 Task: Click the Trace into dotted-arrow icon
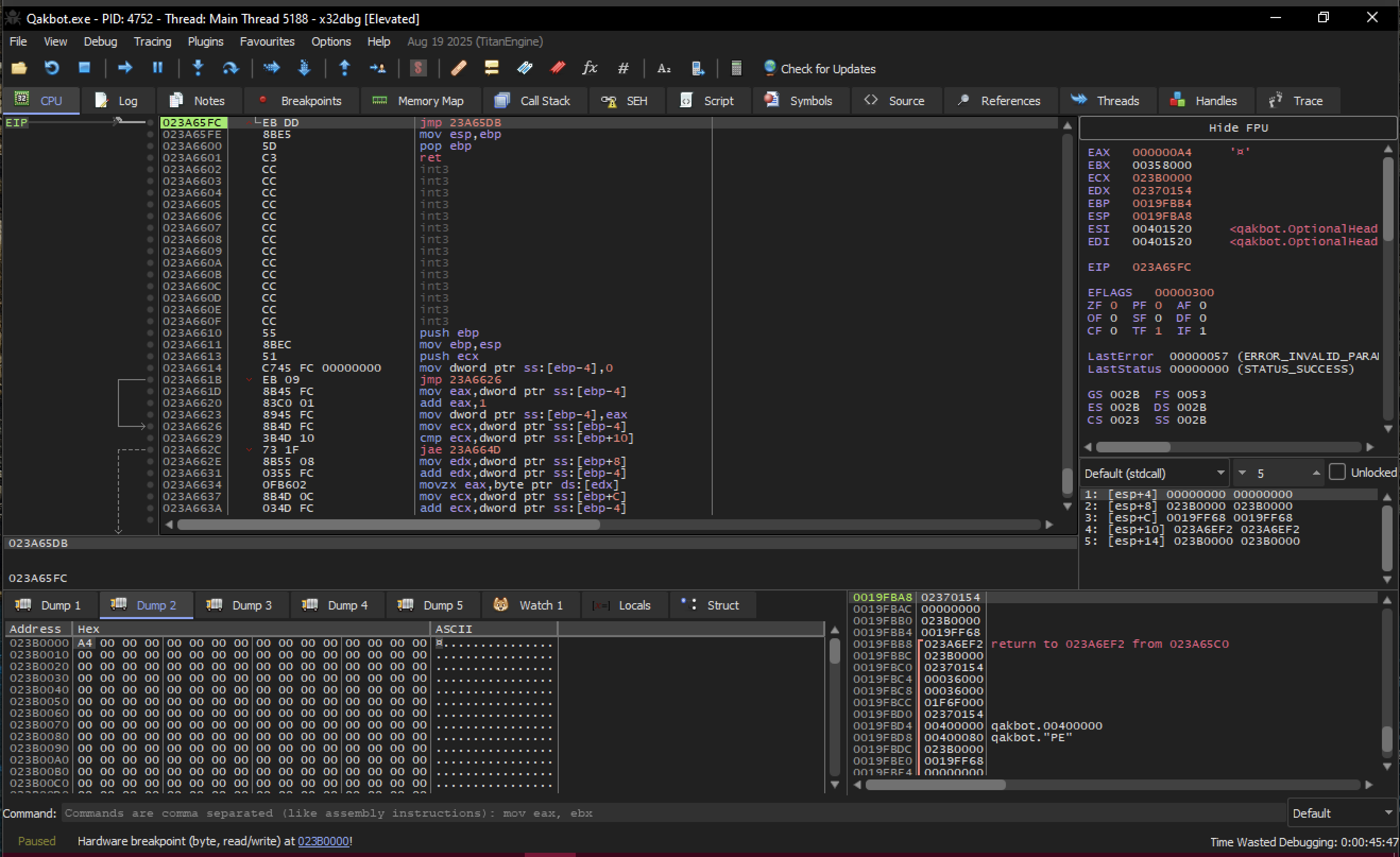[x=271, y=68]
